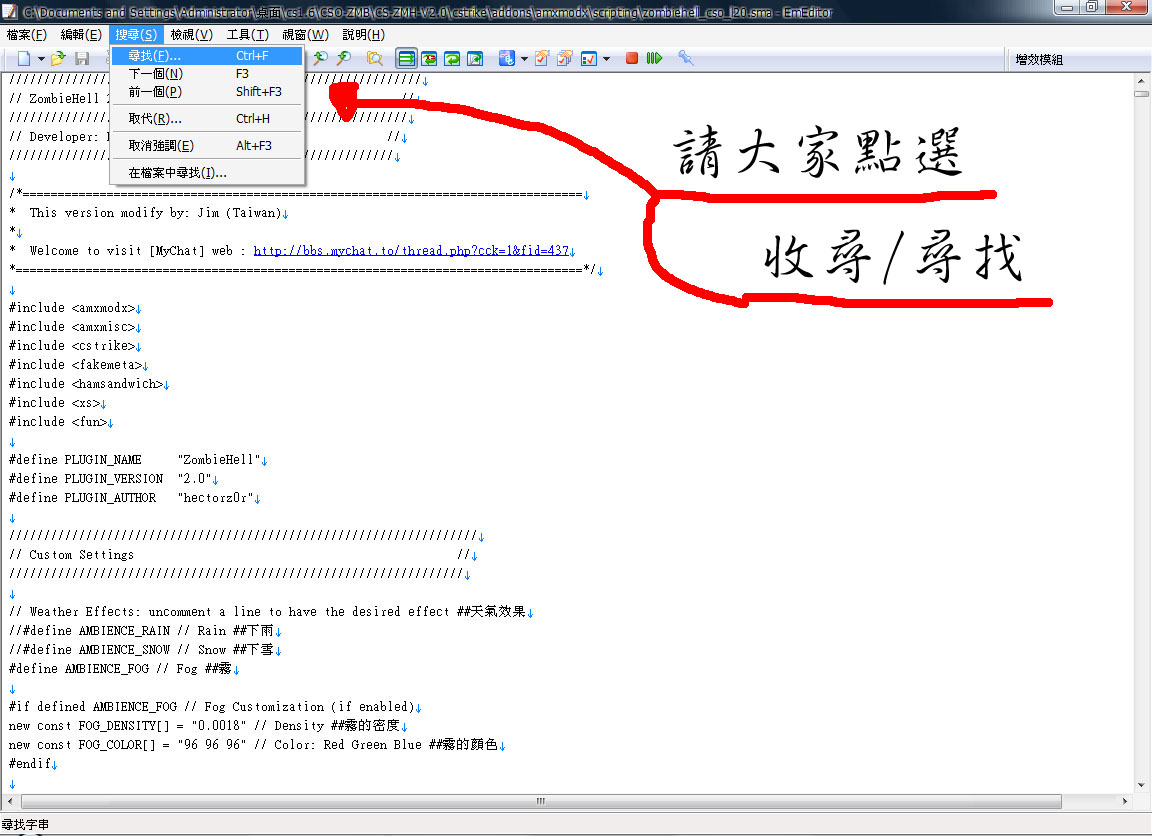Click the green Run macro icon

coord(654,59)
